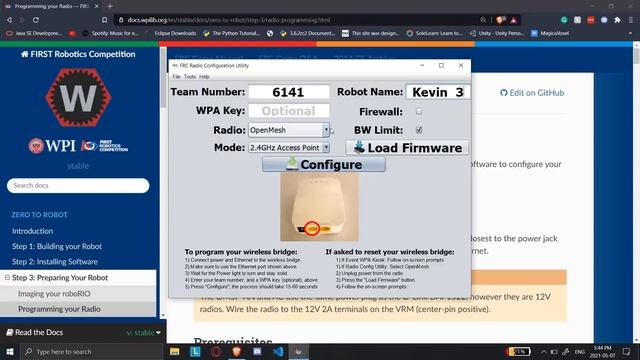Open the Brave Rewards triangle icon
640x360 pixels.
click(513, 20)
